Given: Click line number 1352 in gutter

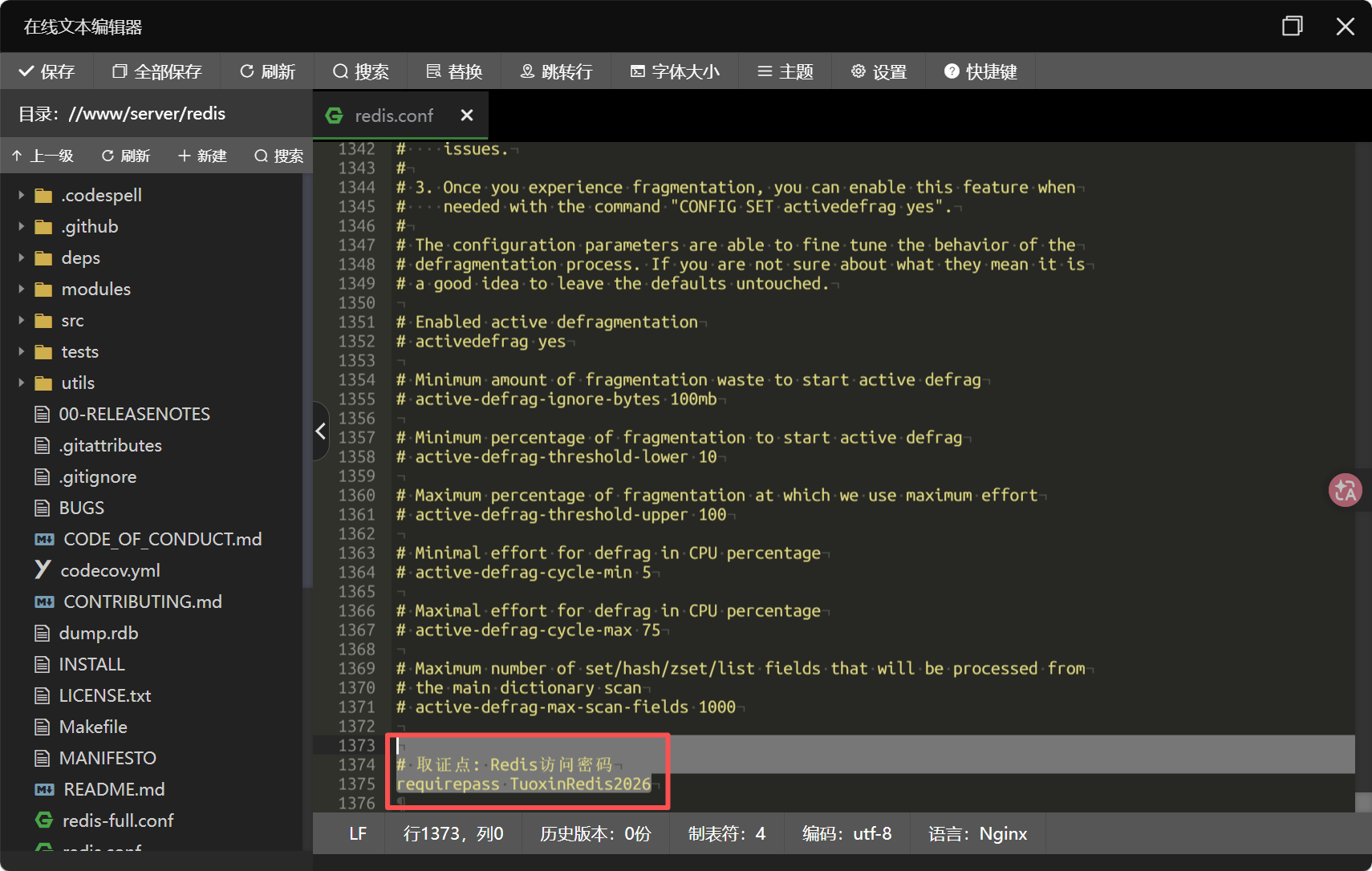Looking at the screenshot, I should [356, 341].
